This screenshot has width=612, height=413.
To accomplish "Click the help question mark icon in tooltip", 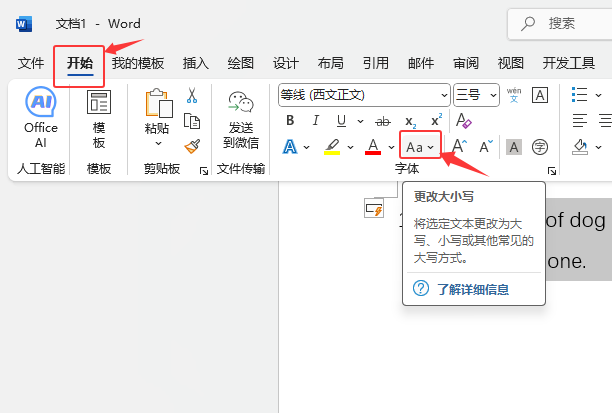I will pos(421,288).
